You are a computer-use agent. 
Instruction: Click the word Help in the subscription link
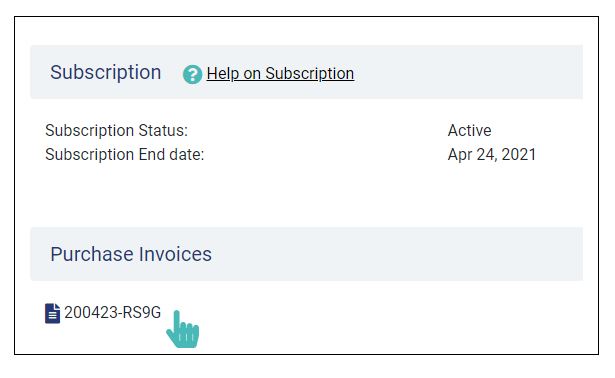[x=222, y=74]
